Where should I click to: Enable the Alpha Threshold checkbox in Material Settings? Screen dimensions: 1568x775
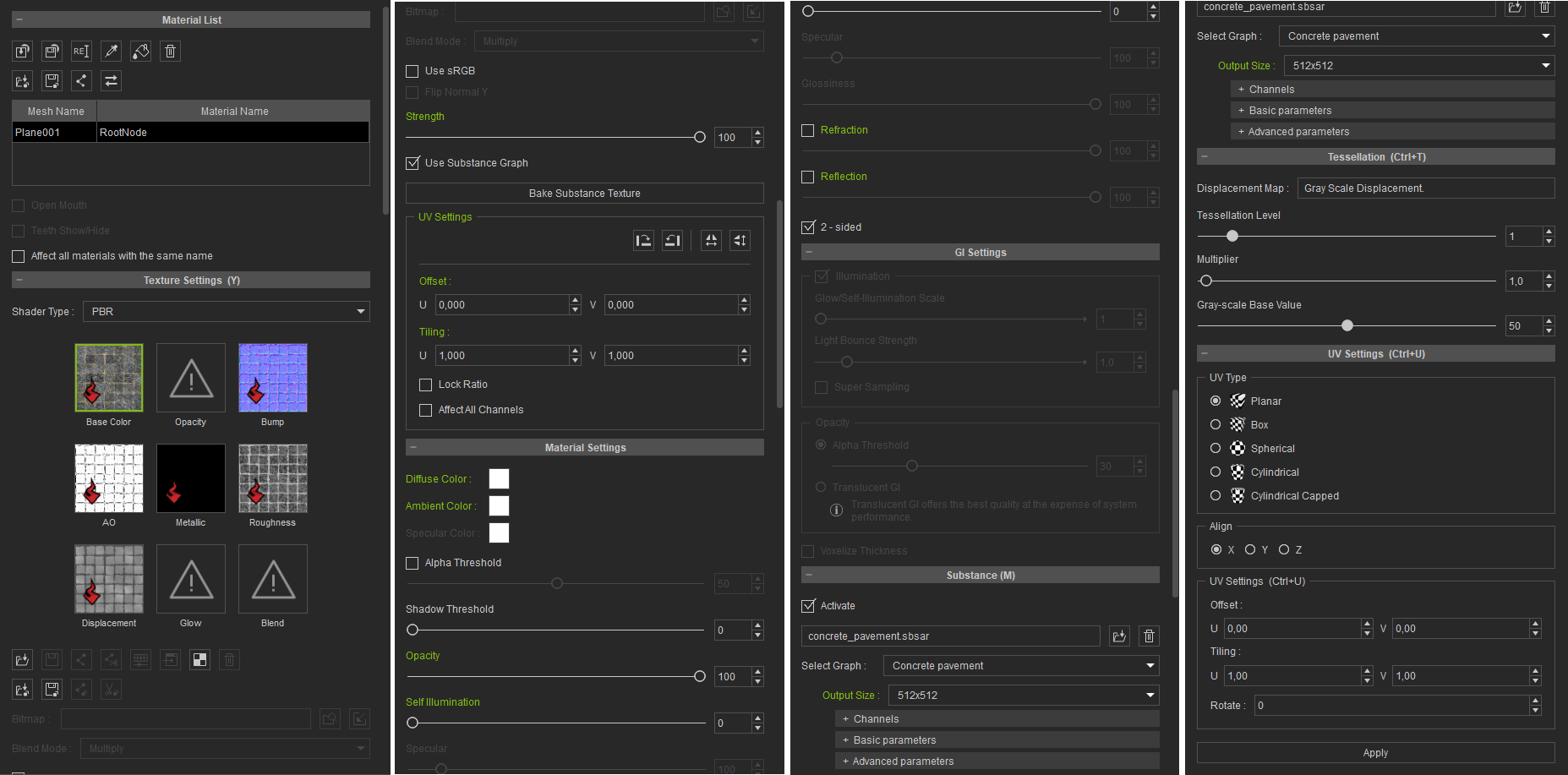[x=412, y=563]
